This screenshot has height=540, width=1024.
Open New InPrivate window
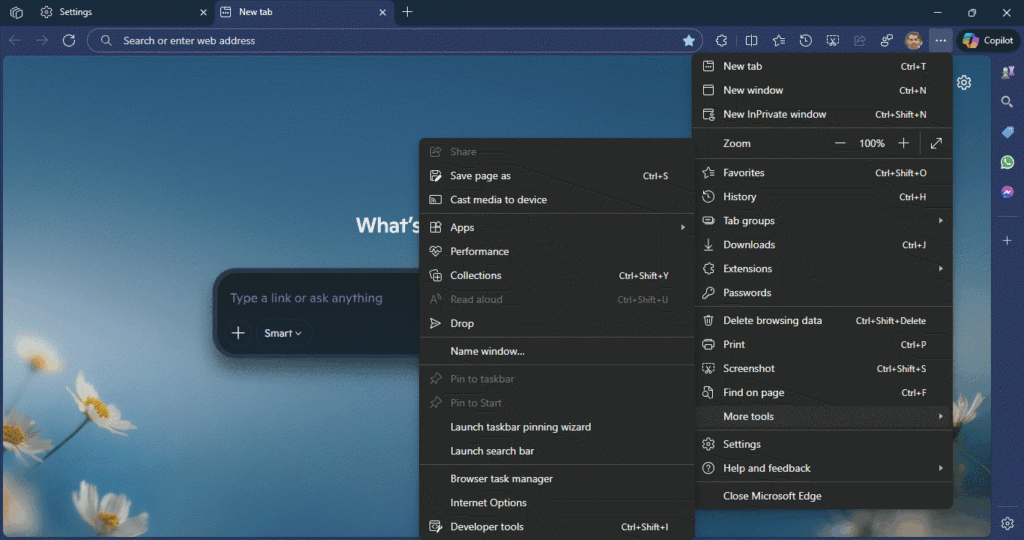pos(823,114)
